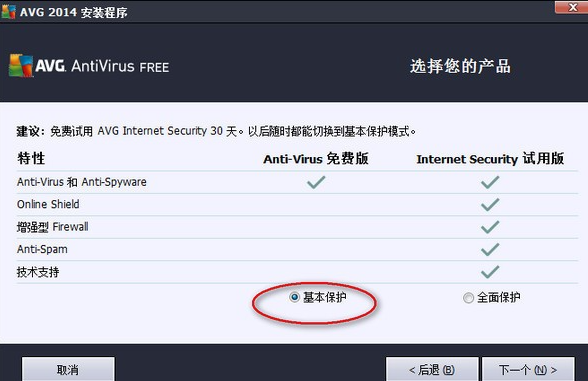588x381 pixels.
Task: Click the Anti-Spam feature label
Action: (x=42, y=249)
